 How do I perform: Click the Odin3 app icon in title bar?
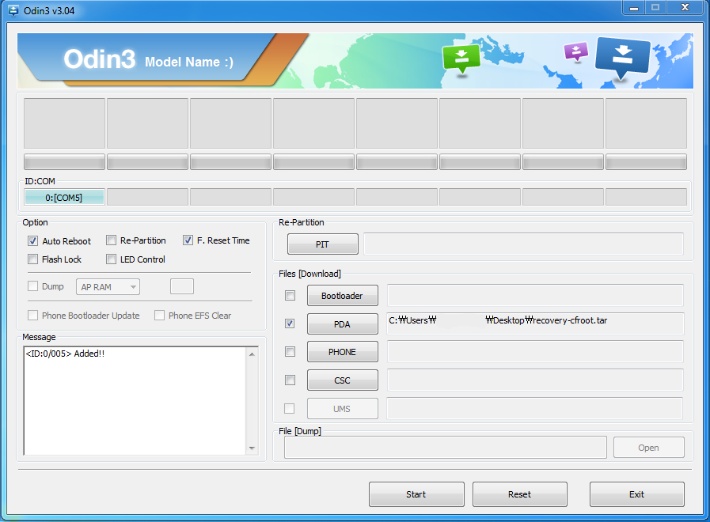pos(13,10)
